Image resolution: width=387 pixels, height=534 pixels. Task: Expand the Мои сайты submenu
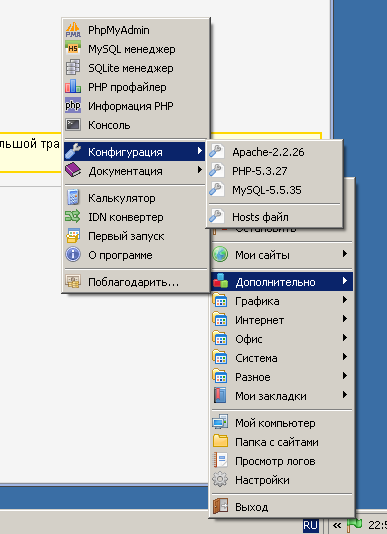[x=282, y=255]
